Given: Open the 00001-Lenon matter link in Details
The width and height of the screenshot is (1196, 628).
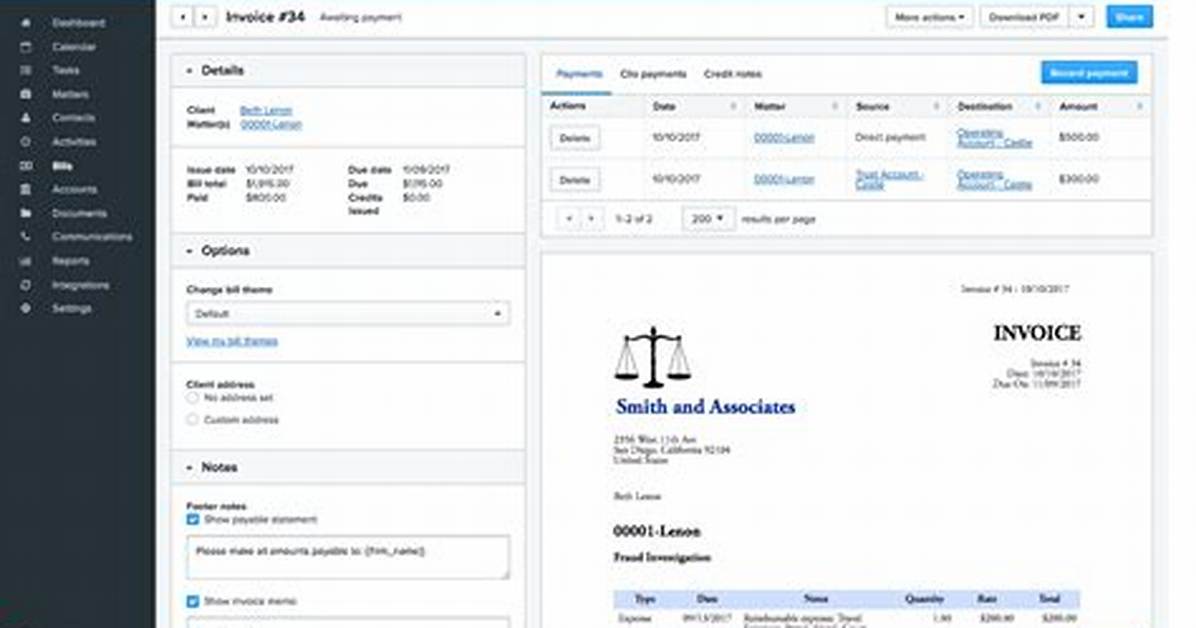Looking at the screenshot, I should [x=271, y=124].
